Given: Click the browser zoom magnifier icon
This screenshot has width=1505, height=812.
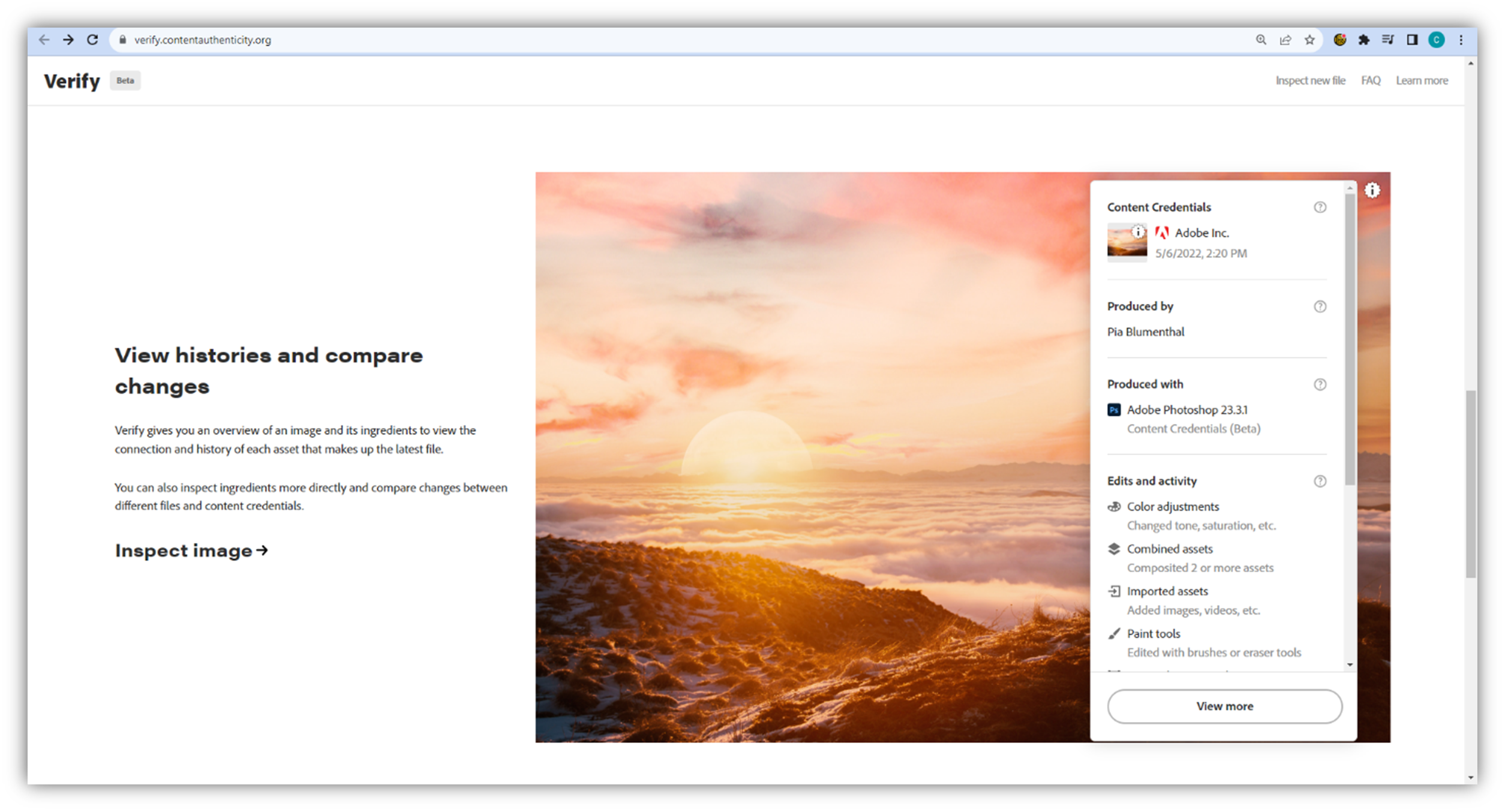Looking at the screenshot, I should click(x=1261, y=40).
